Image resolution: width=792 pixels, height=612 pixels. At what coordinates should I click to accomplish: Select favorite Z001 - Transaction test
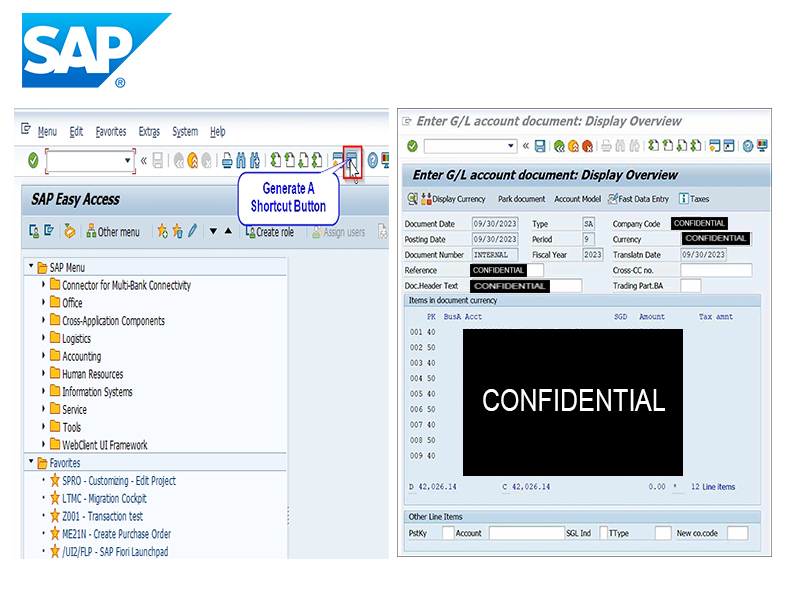[x=96, y=516]
